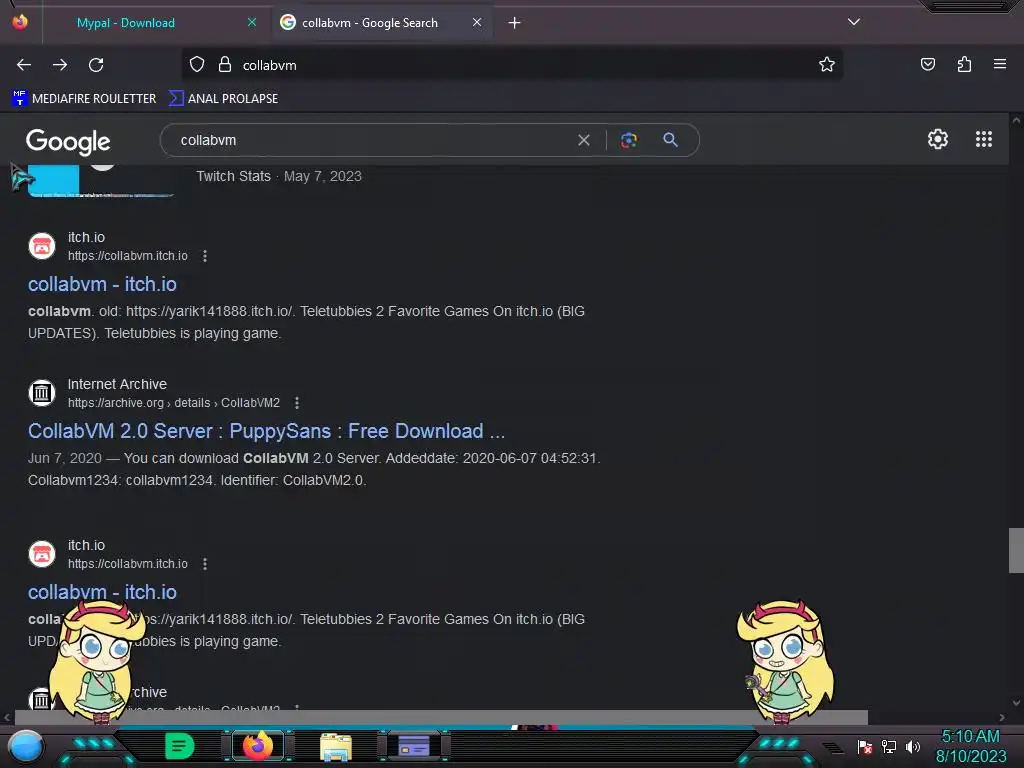Go forward using the browser forward arrow
1024x768 pixels.
60,65
